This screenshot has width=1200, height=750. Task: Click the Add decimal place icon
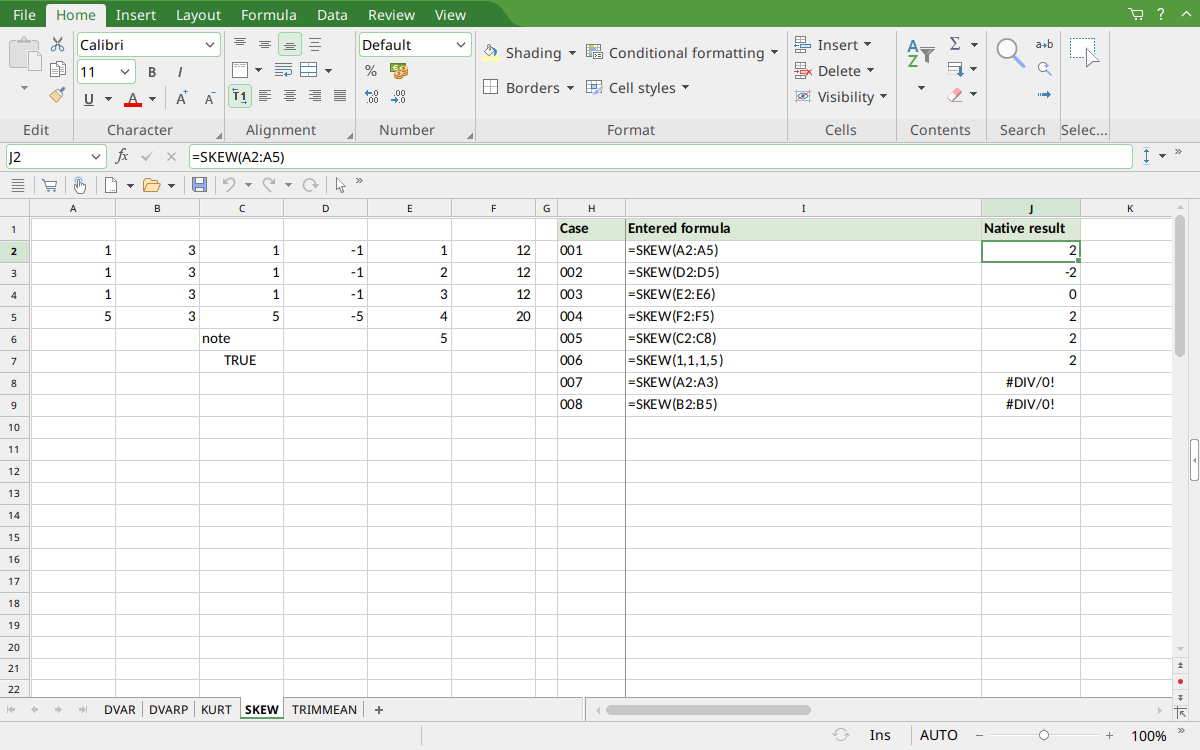tap(371, 96)
